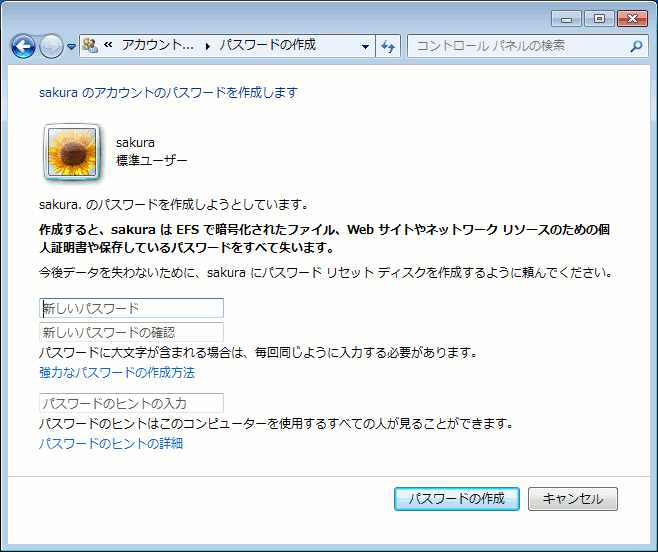Expand the « breadcrumb overflow chevron
This screenshot has width=658, height=552.
coord(107,46)
